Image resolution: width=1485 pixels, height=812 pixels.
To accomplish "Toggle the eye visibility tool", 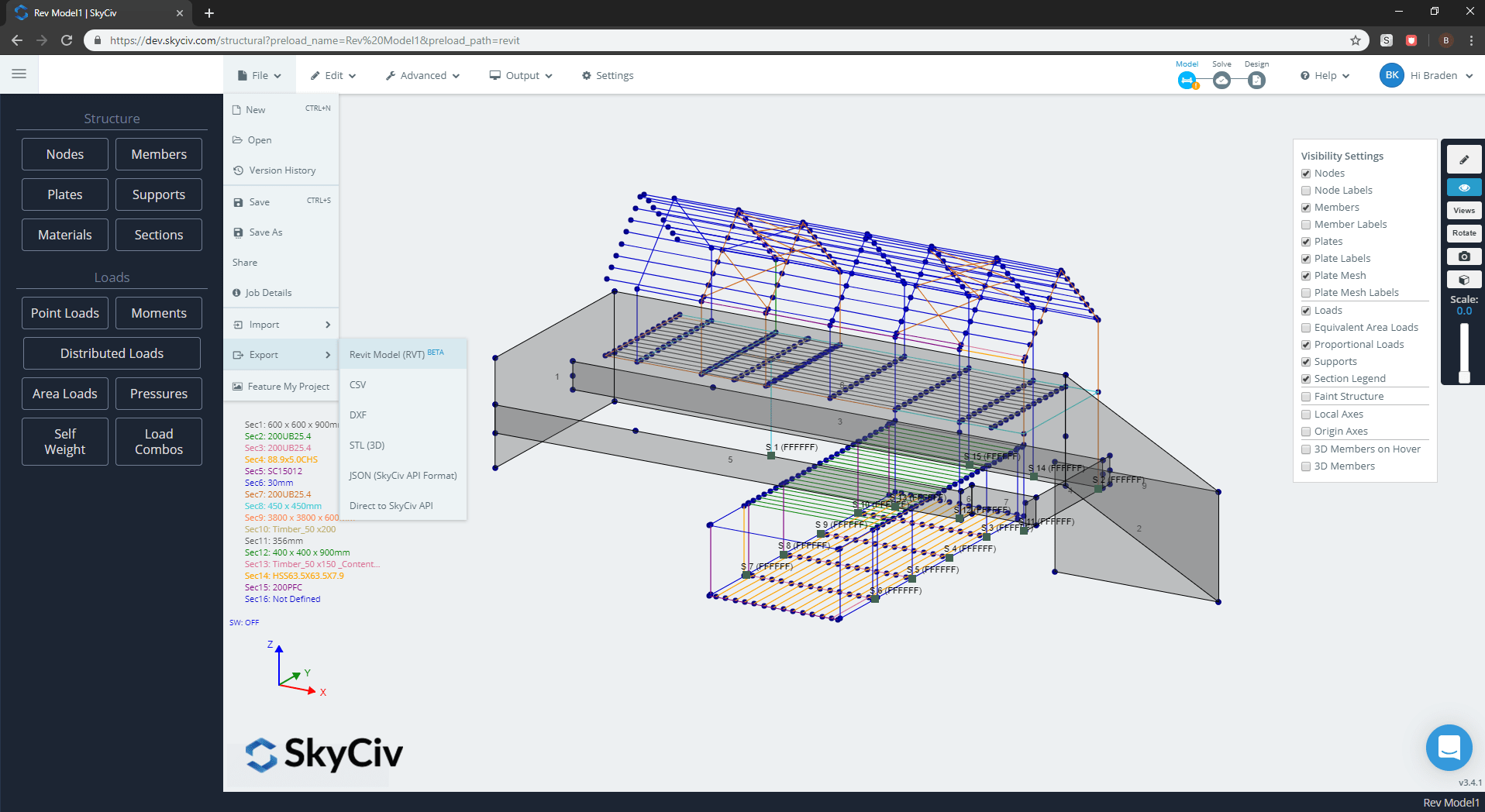I will [1463, 187].
